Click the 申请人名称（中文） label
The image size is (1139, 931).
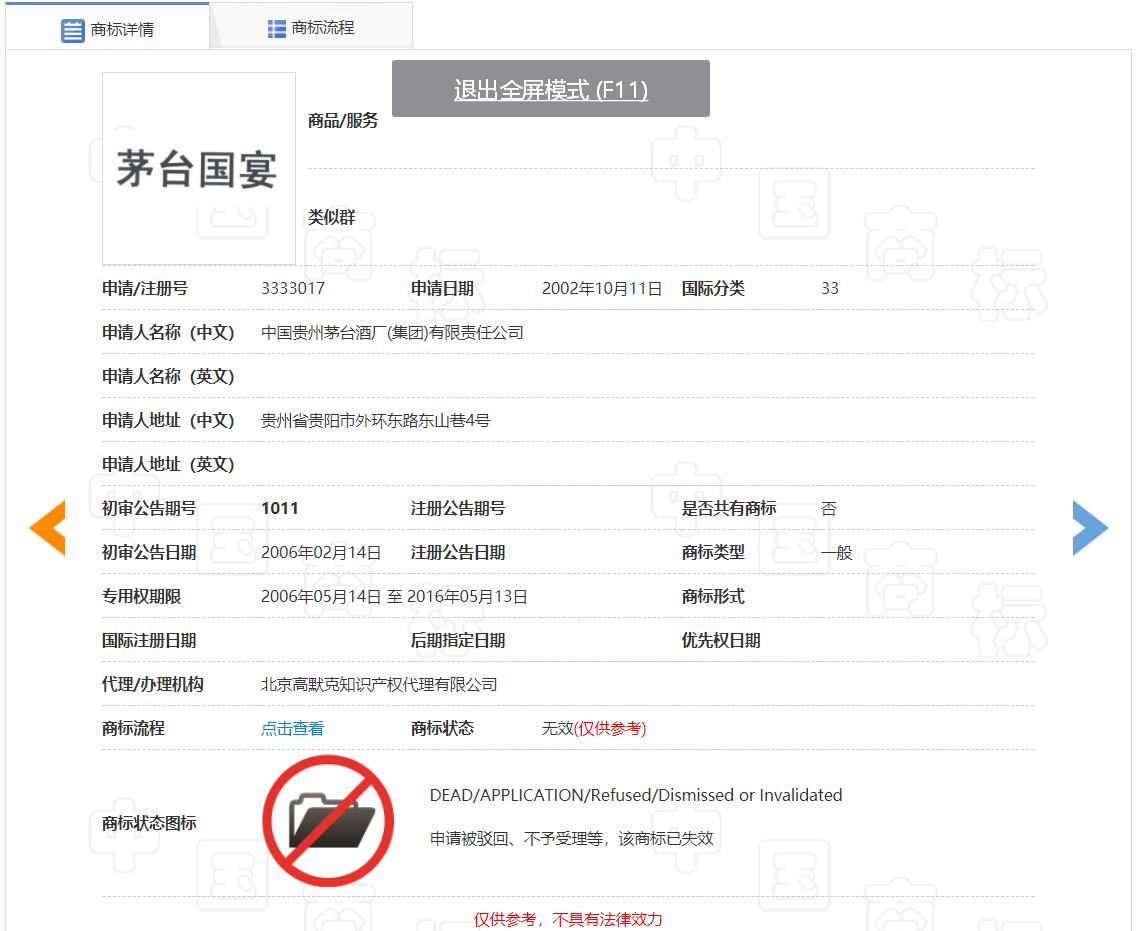click(x=169, y=333)
